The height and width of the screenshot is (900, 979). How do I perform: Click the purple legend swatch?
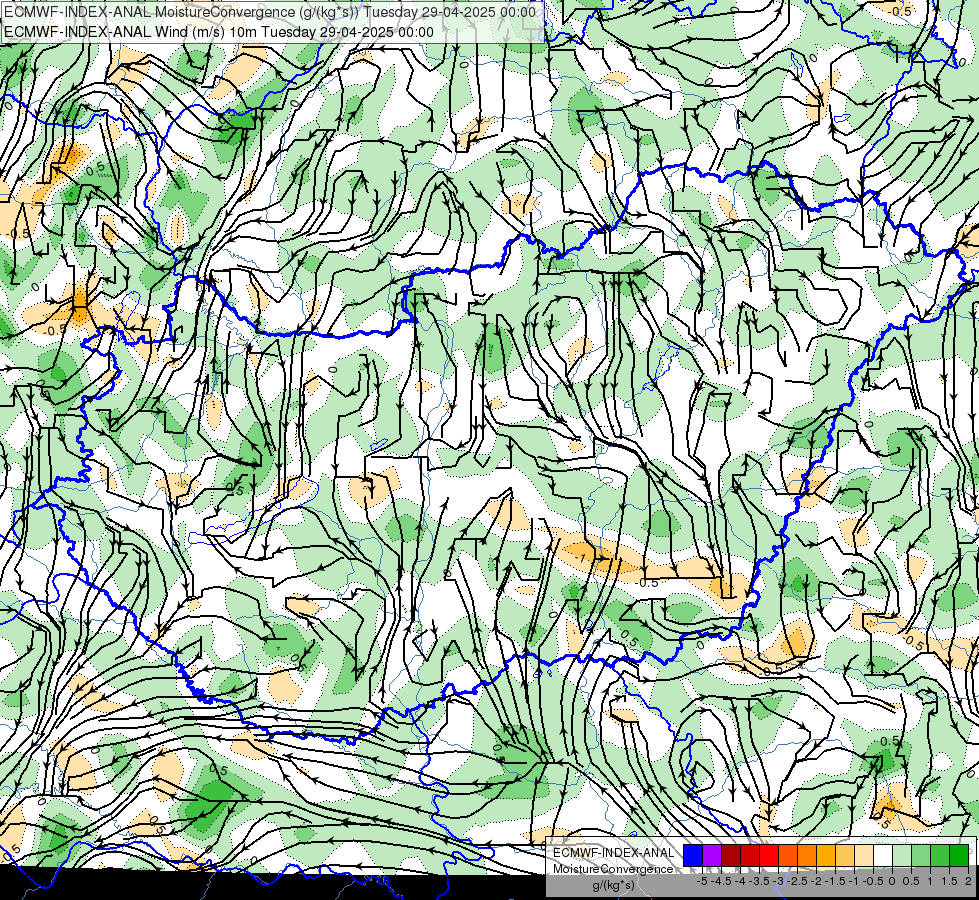[x=712, y=856]
